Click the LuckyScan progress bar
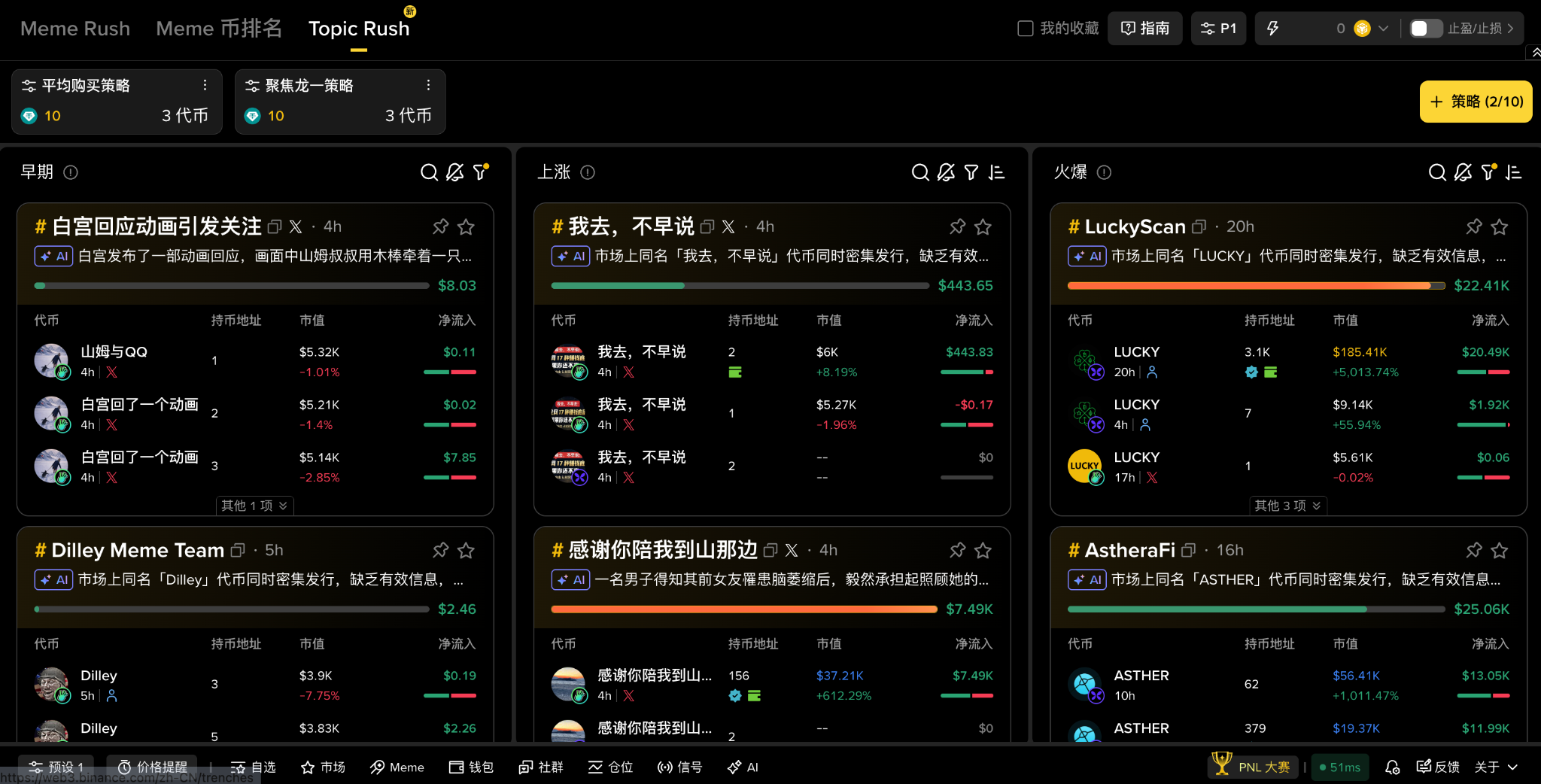The height and width of the screenshot is (784, 1541). point(1253,286)
